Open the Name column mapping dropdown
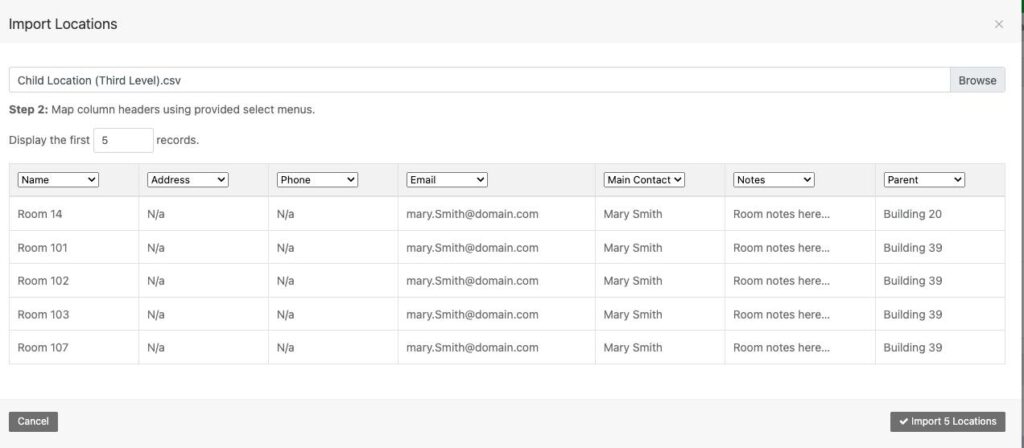The width and height of the screenshot is (1024, 448). tap(58, 180)
